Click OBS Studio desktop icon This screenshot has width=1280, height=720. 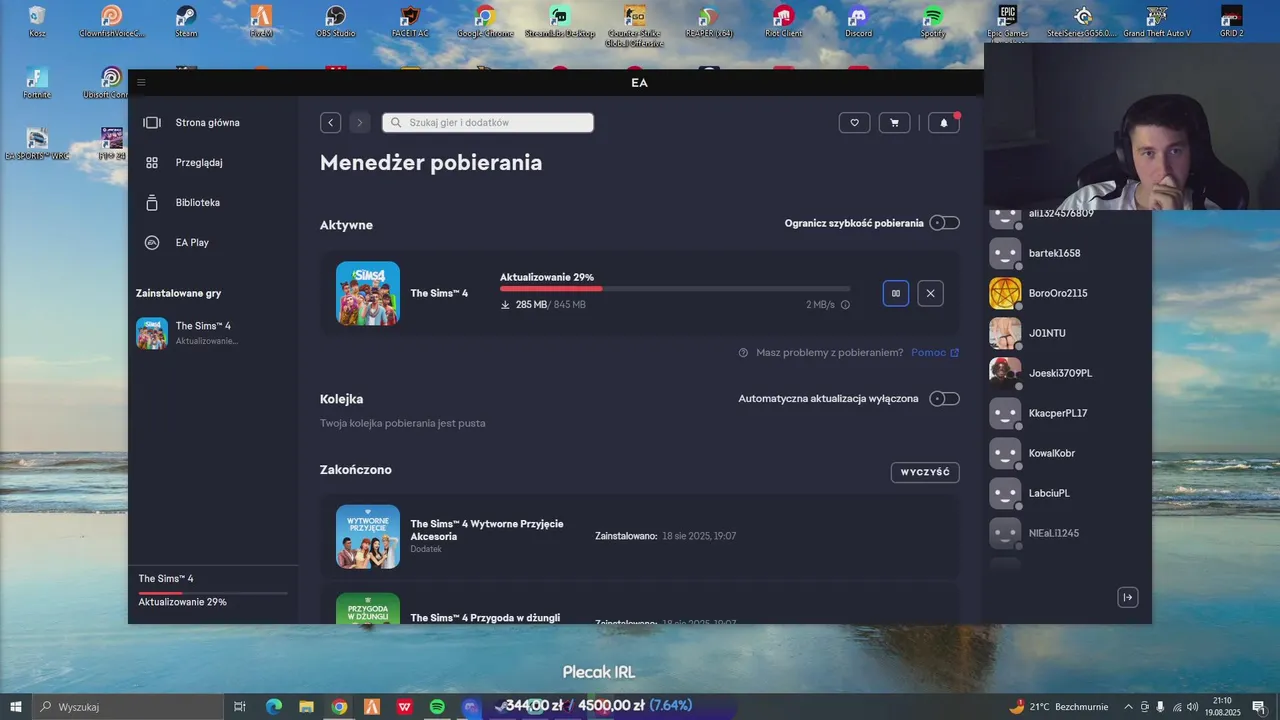(x=336, y=21)
